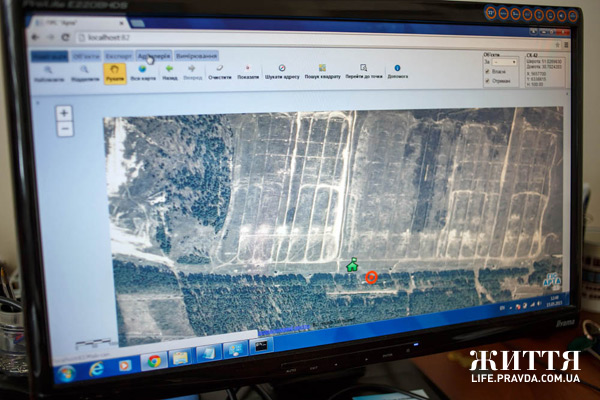Screen dimensions: 600x400
Task: Open Пошук квадрату square search
Action: click(322, 71)
